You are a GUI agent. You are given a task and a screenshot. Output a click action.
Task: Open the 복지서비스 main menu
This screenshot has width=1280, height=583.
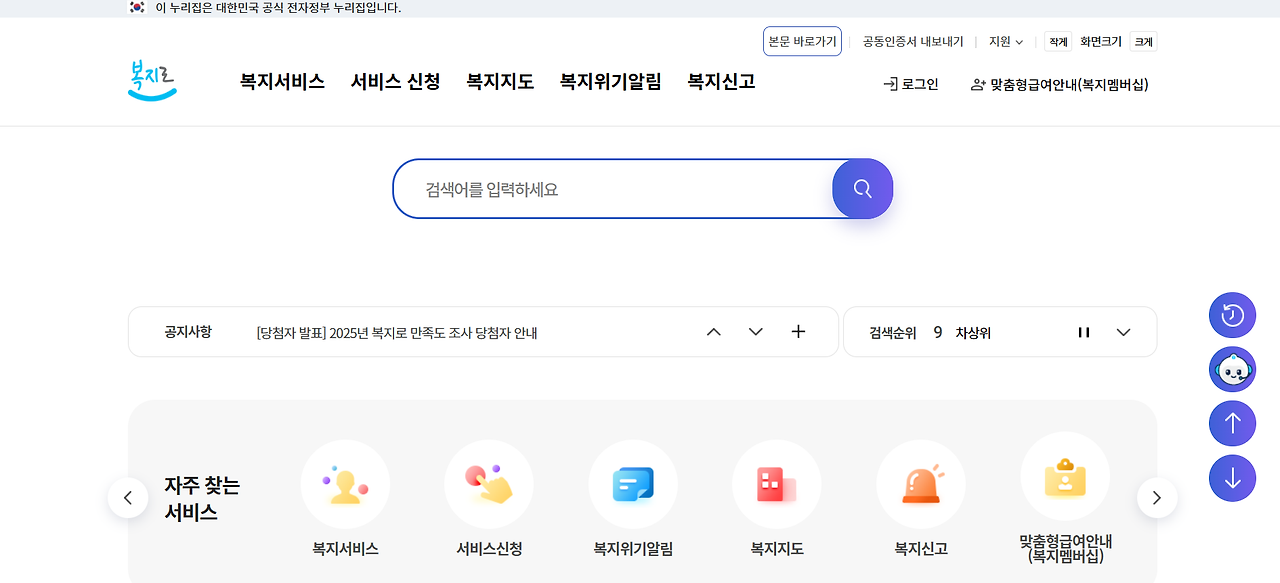pos(282,82)
